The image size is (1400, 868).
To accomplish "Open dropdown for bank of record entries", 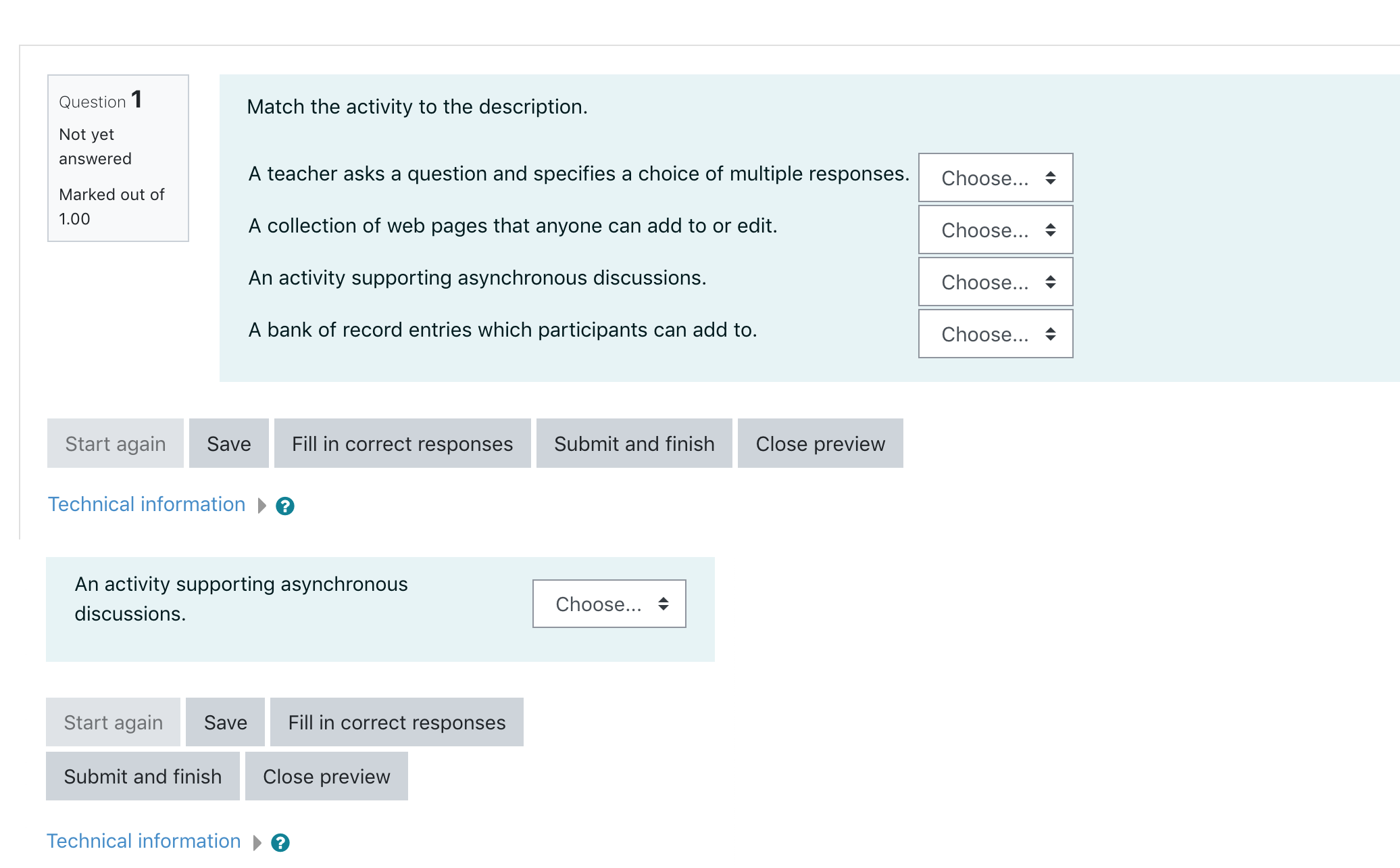I will coord(995,334).
